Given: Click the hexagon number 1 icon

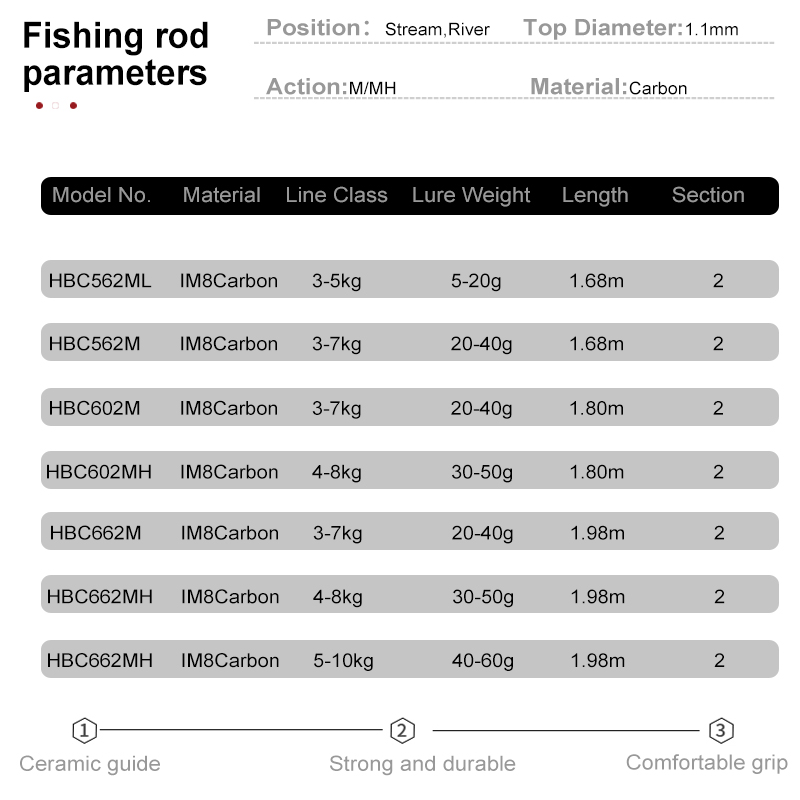Looking at the screenshot, I should pyautogui.click(x=84, y=730).
